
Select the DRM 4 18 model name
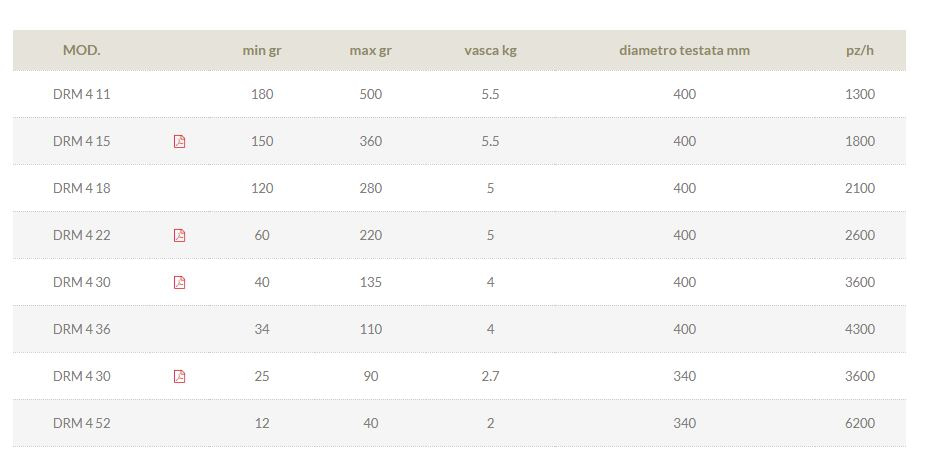click(x=82, y=188)
